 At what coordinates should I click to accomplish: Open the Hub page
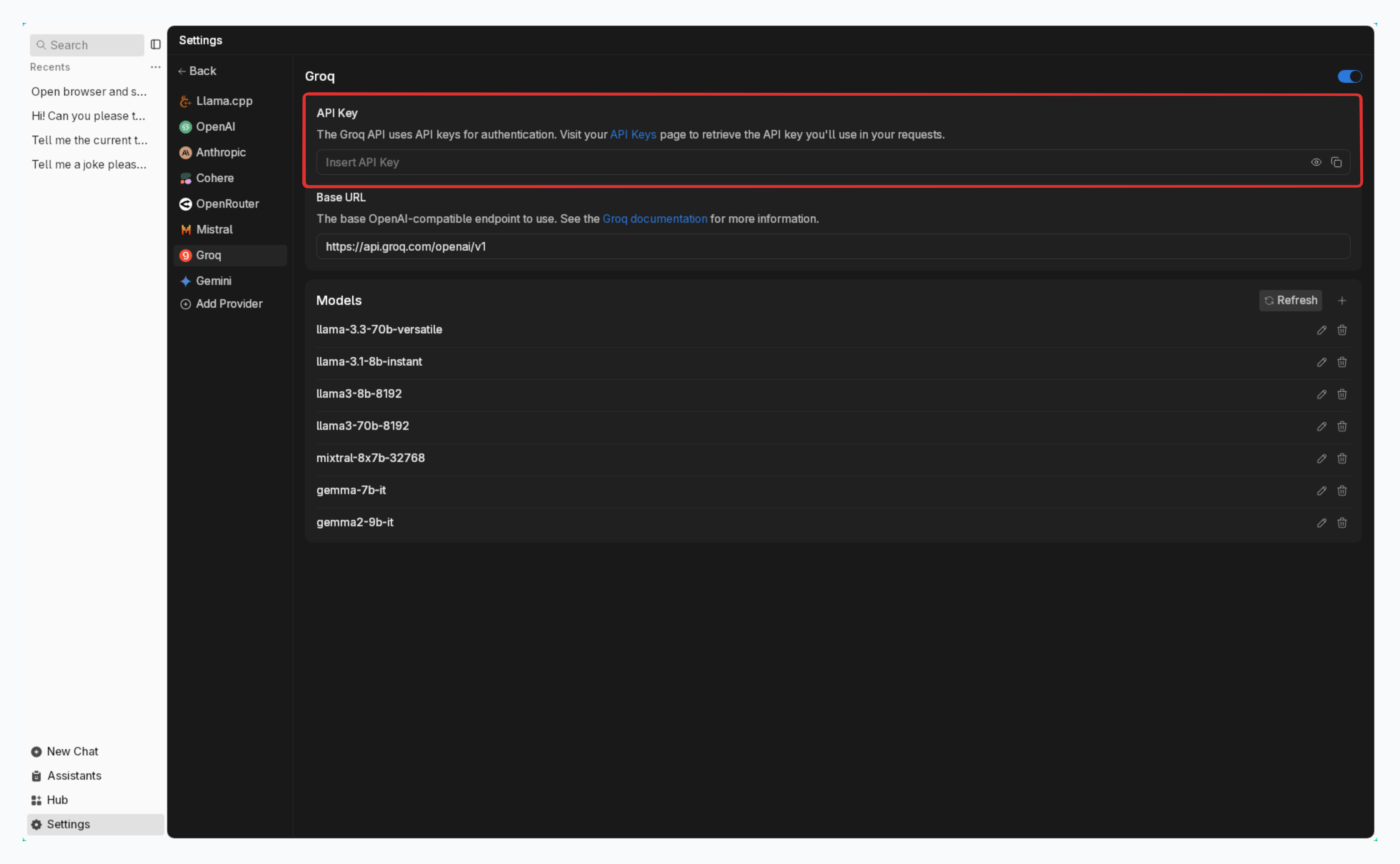(57, 800)
